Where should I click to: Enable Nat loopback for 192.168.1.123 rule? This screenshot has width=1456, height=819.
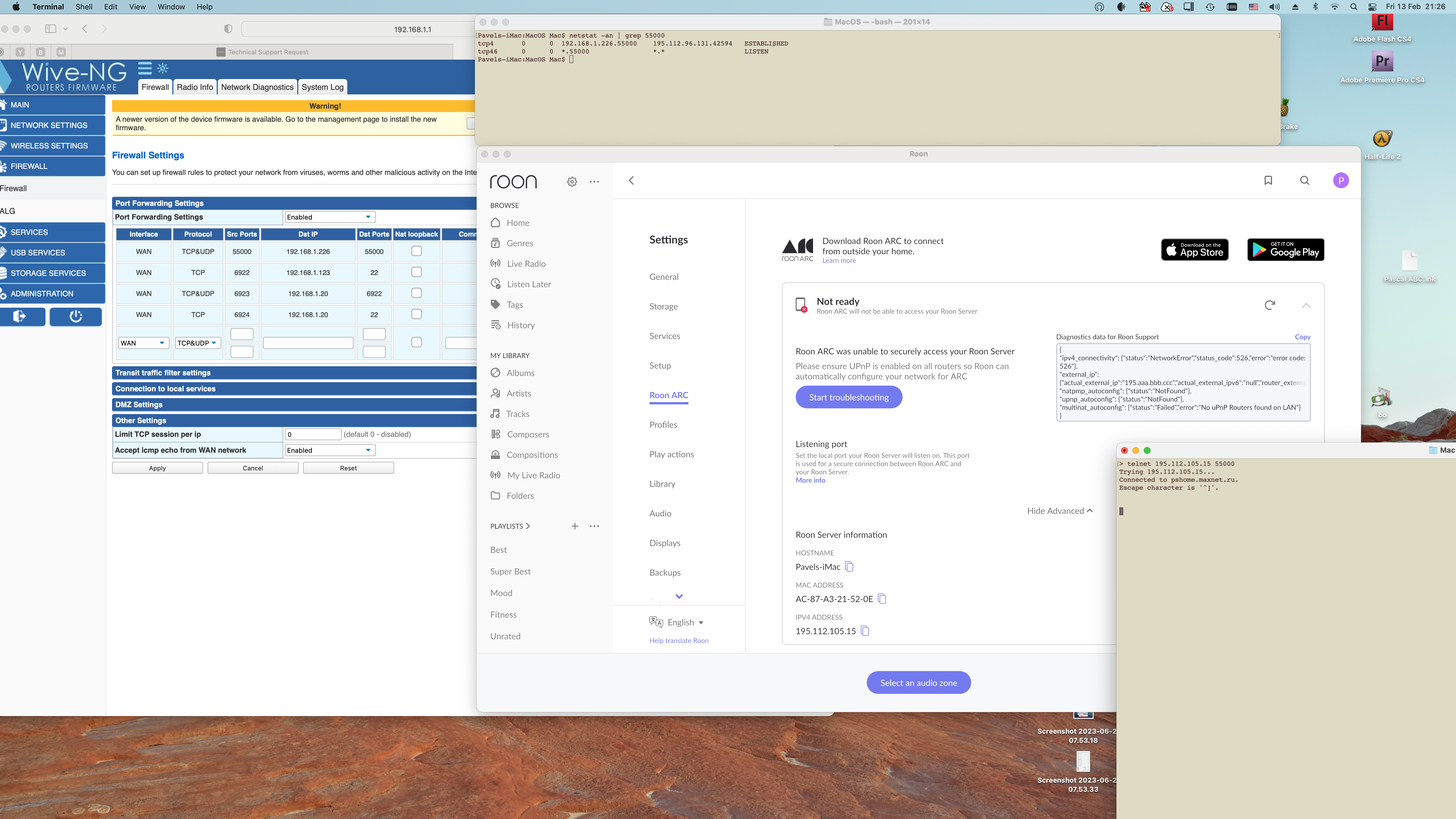[x=417, y=272]
